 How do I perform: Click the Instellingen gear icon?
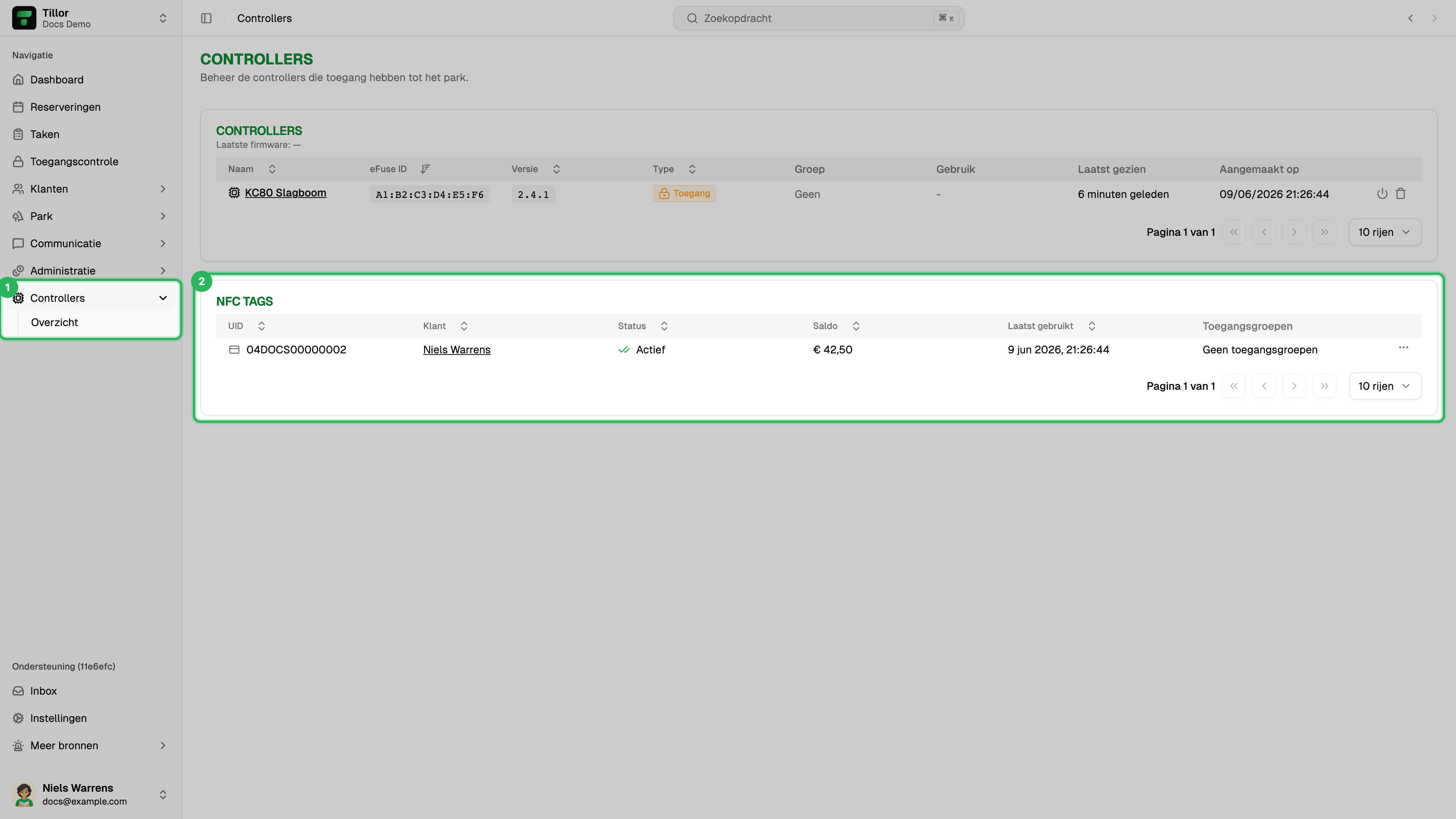[x=18, y=718]
